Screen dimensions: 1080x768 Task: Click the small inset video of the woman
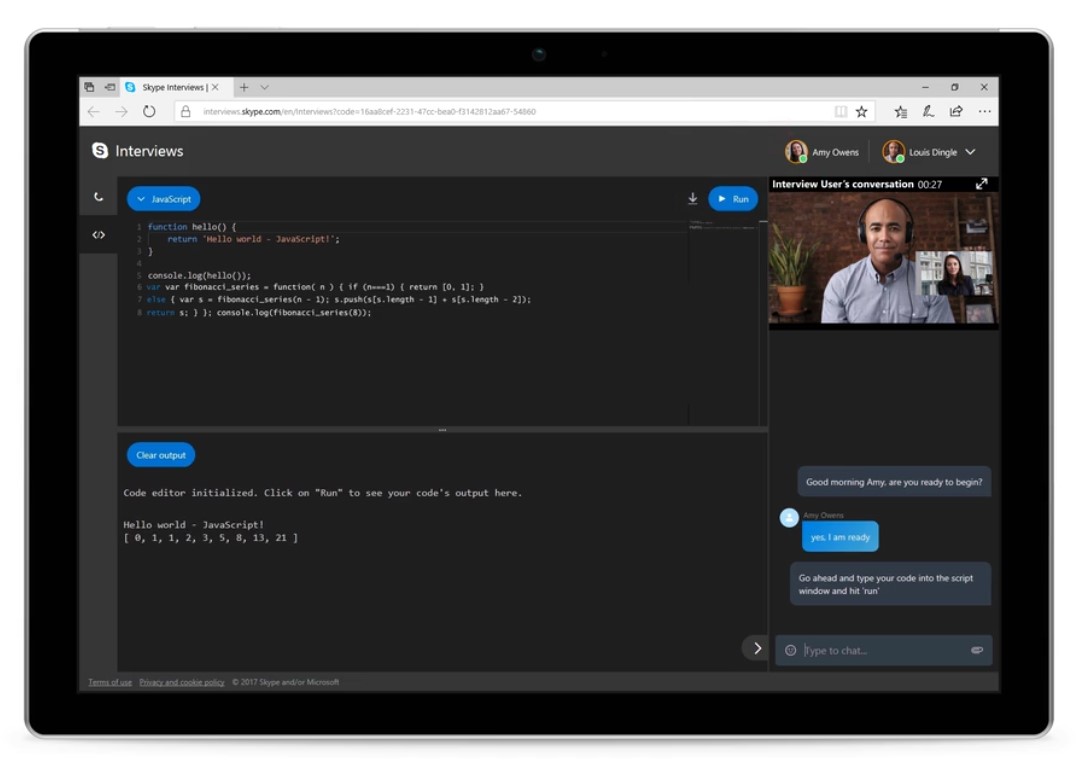pos(955,273)
